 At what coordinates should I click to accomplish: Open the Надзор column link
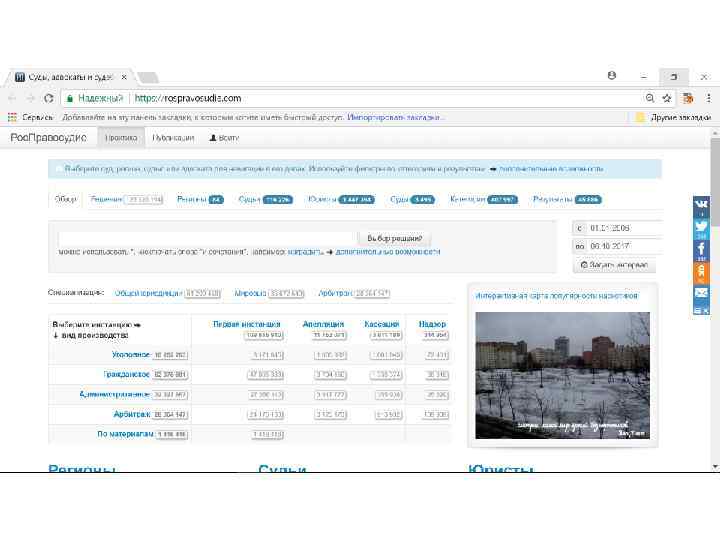432,324
